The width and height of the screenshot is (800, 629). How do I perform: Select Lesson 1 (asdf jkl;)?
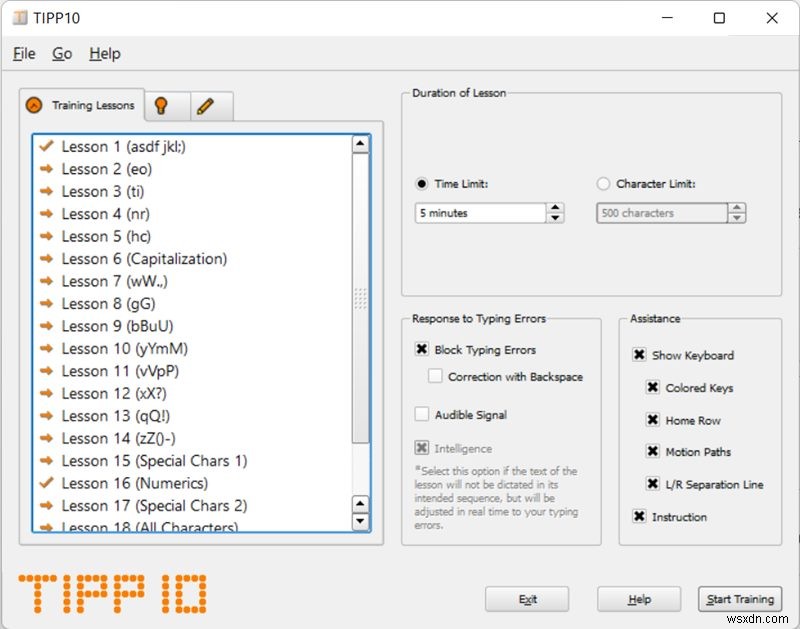[x=192, y=146]
